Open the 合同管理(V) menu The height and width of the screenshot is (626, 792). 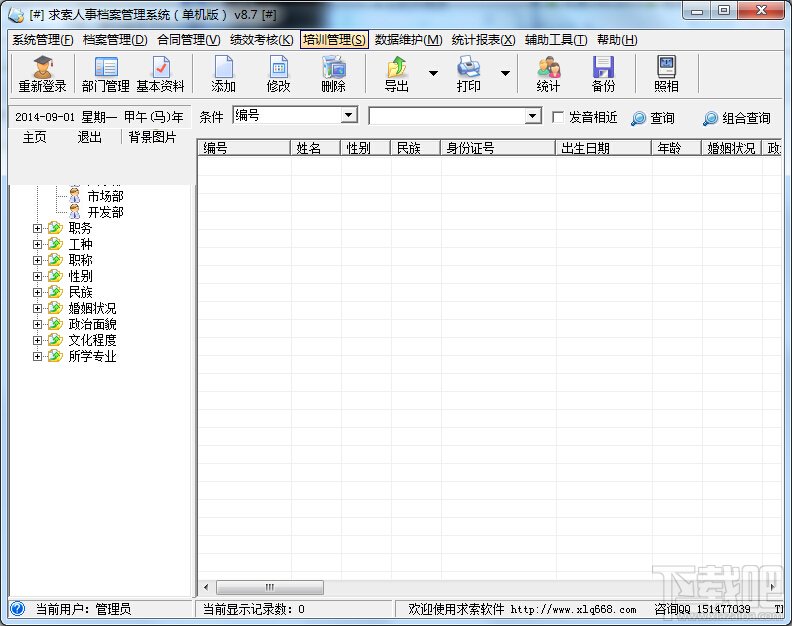point(188,40)
